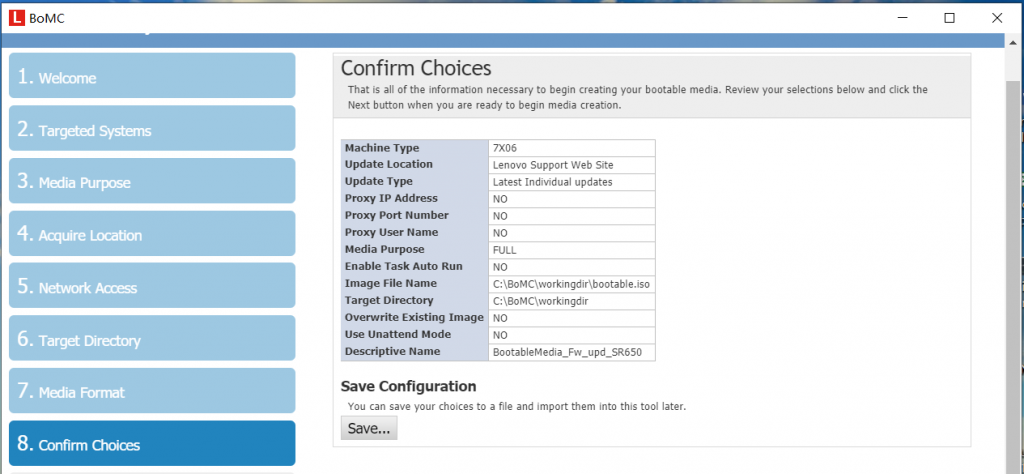Click the Proxy IP Address label

pos(391,198)
